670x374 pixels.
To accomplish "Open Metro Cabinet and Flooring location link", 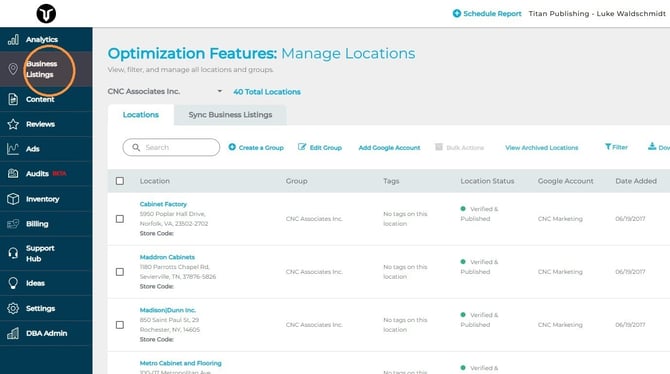I will tap(181, 363).
